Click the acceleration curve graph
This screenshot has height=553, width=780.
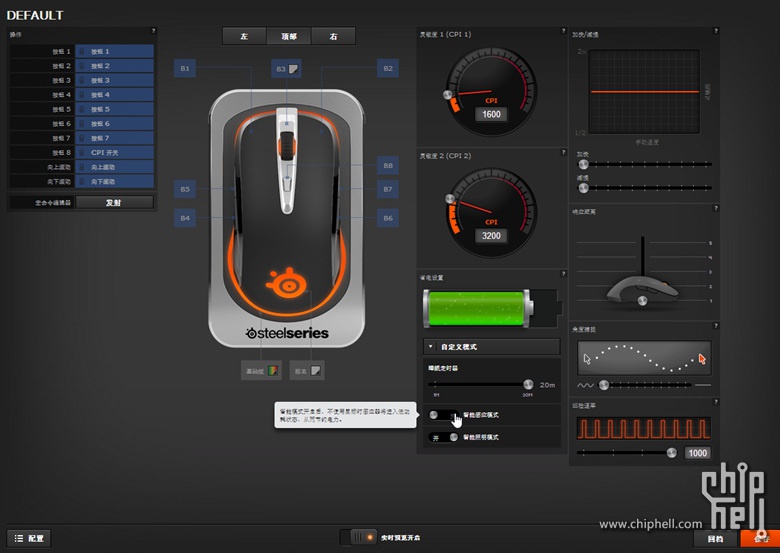click(x=644, y=92)
